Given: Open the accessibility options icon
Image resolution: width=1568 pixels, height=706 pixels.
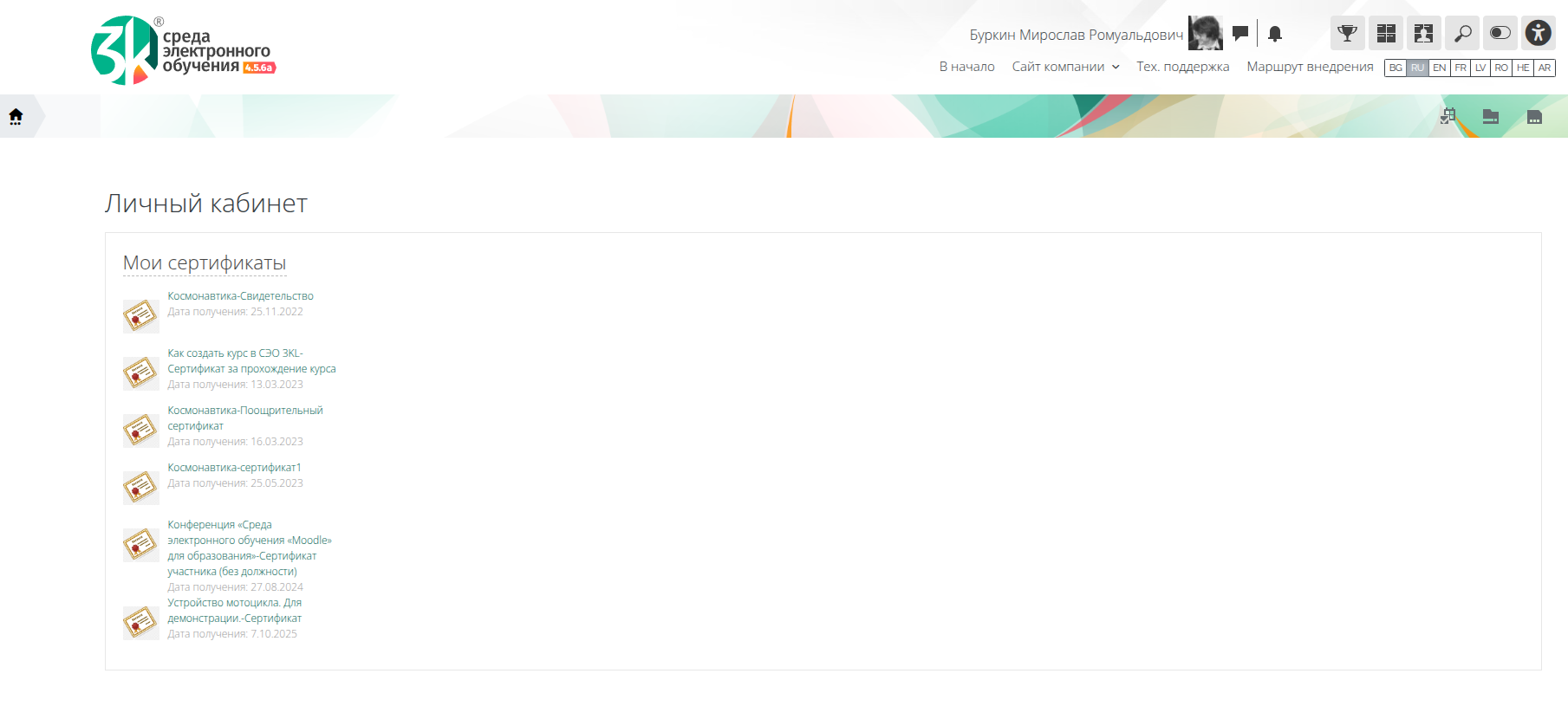Looking at the screenshot, I should 1538,34.
